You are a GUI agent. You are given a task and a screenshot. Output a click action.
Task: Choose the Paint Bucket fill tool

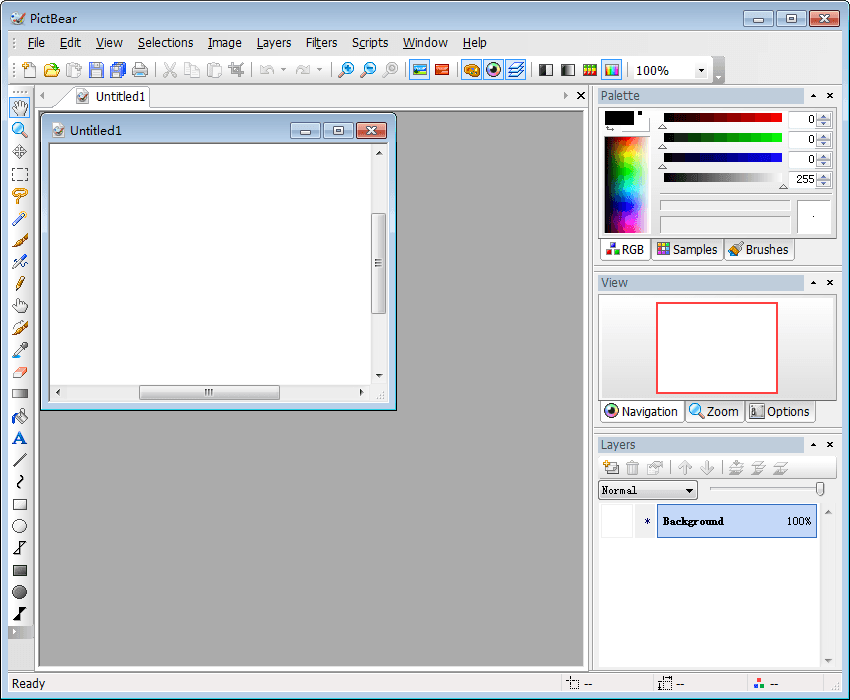point(19,416)
